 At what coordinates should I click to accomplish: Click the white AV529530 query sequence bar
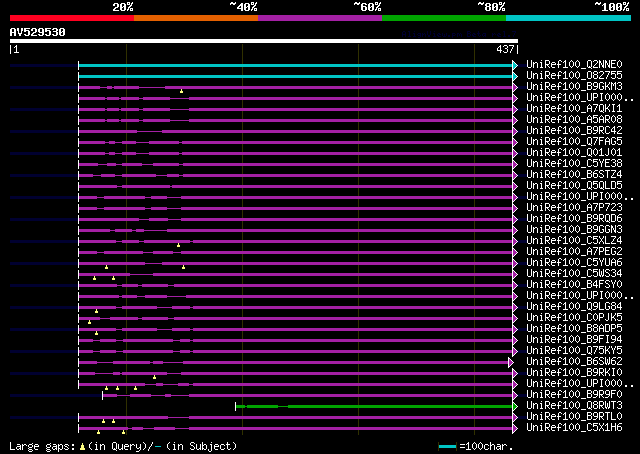point(263,42)
